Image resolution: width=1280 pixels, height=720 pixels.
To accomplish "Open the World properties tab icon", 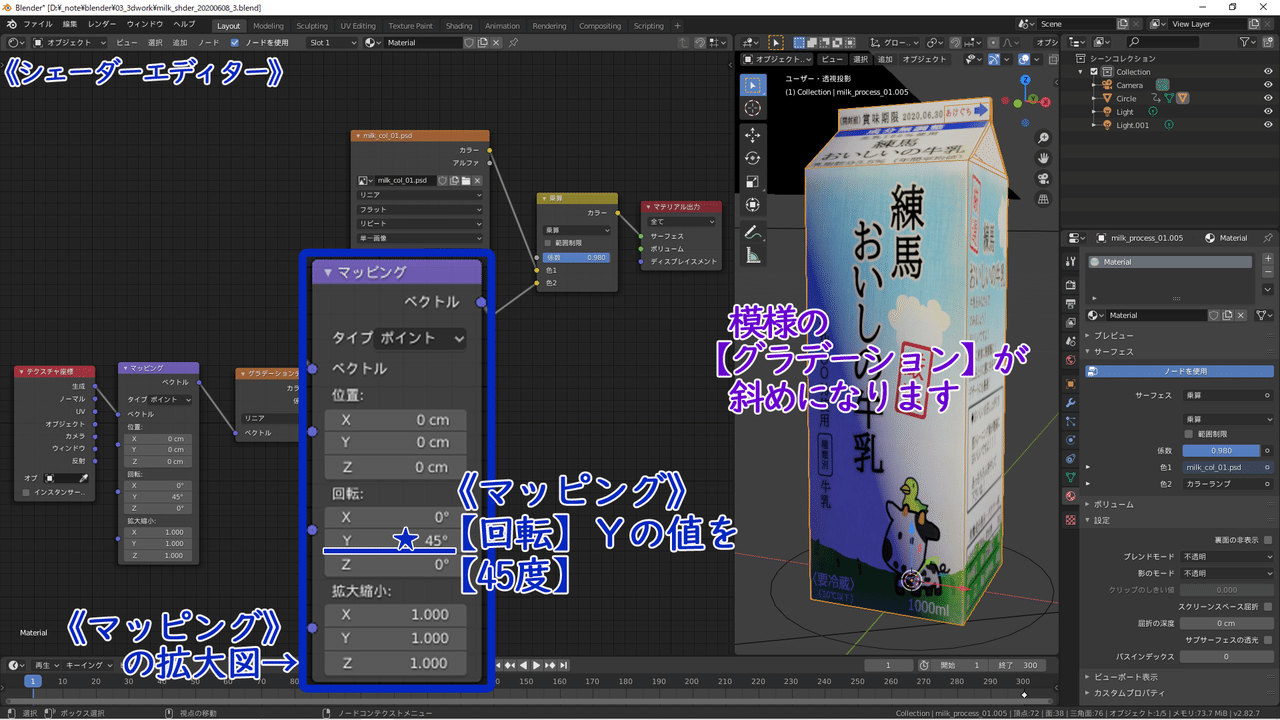I will click(1071, 360).
